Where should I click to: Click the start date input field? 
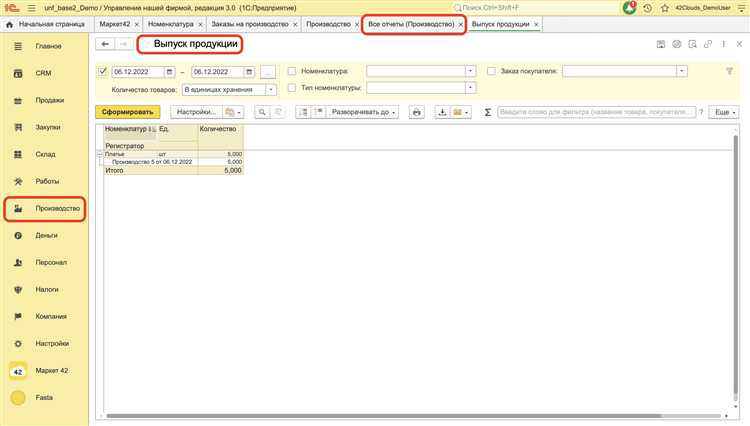138,72
